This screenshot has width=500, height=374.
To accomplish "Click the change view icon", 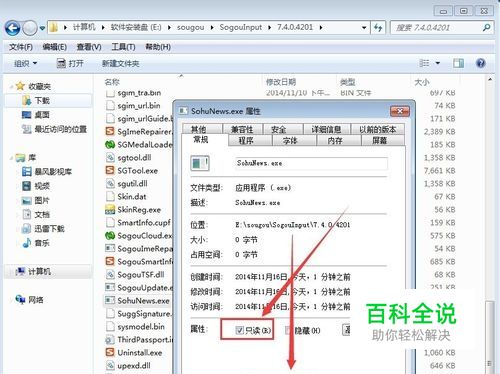I will pyautogui.click(x=424, y=63).
